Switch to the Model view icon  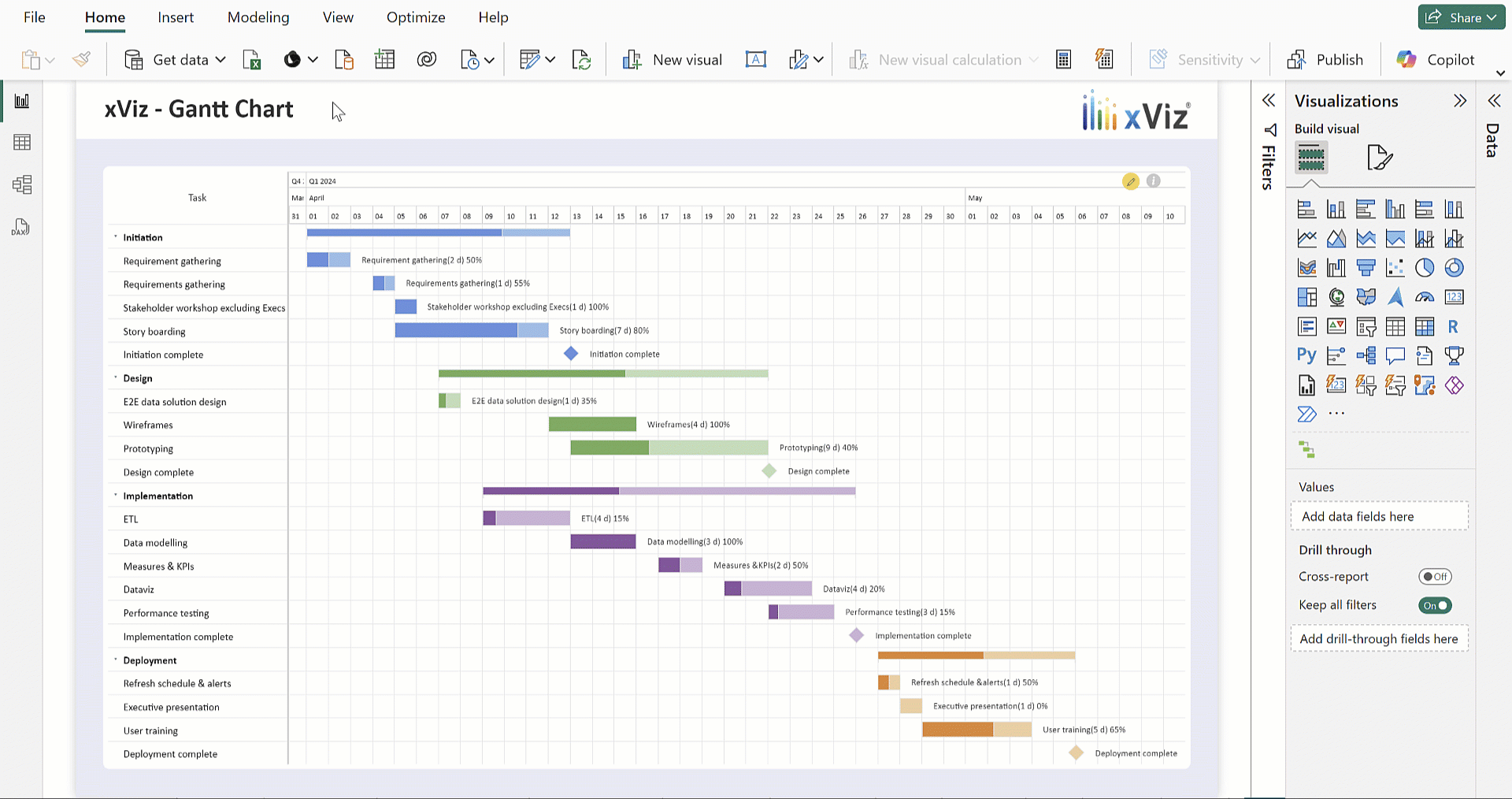tap(21, 184)
